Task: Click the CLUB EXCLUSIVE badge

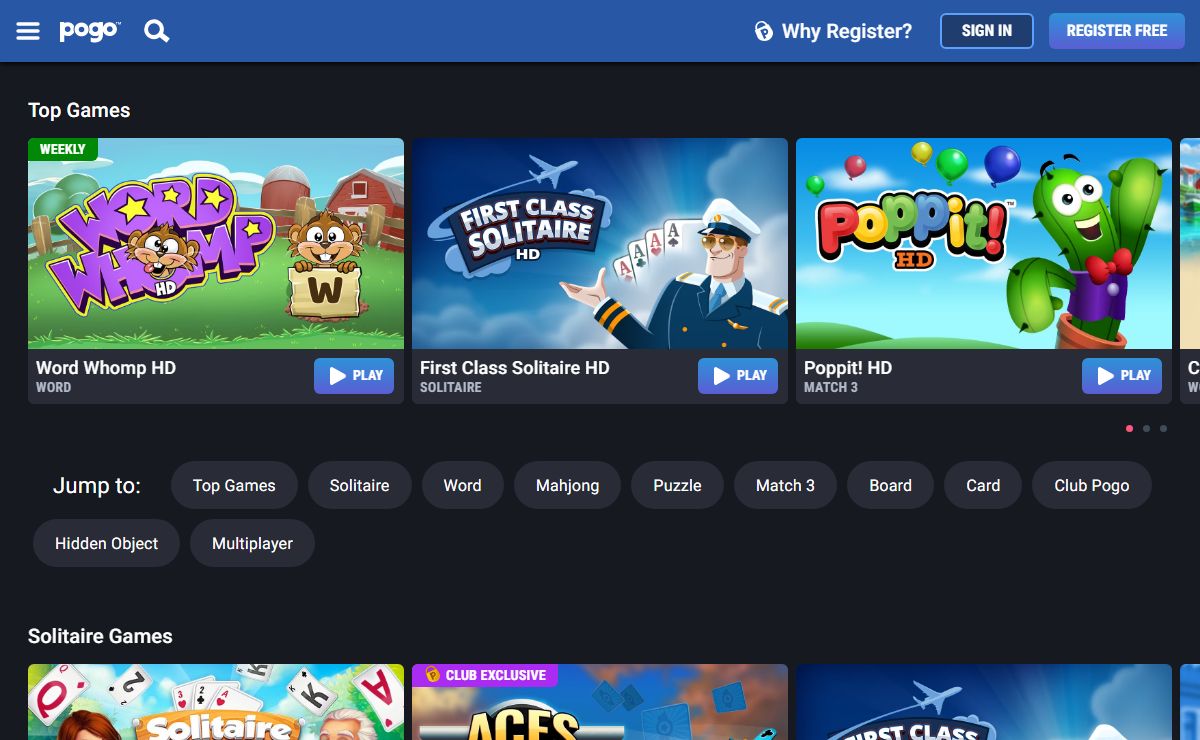Action: coord(485,675)
